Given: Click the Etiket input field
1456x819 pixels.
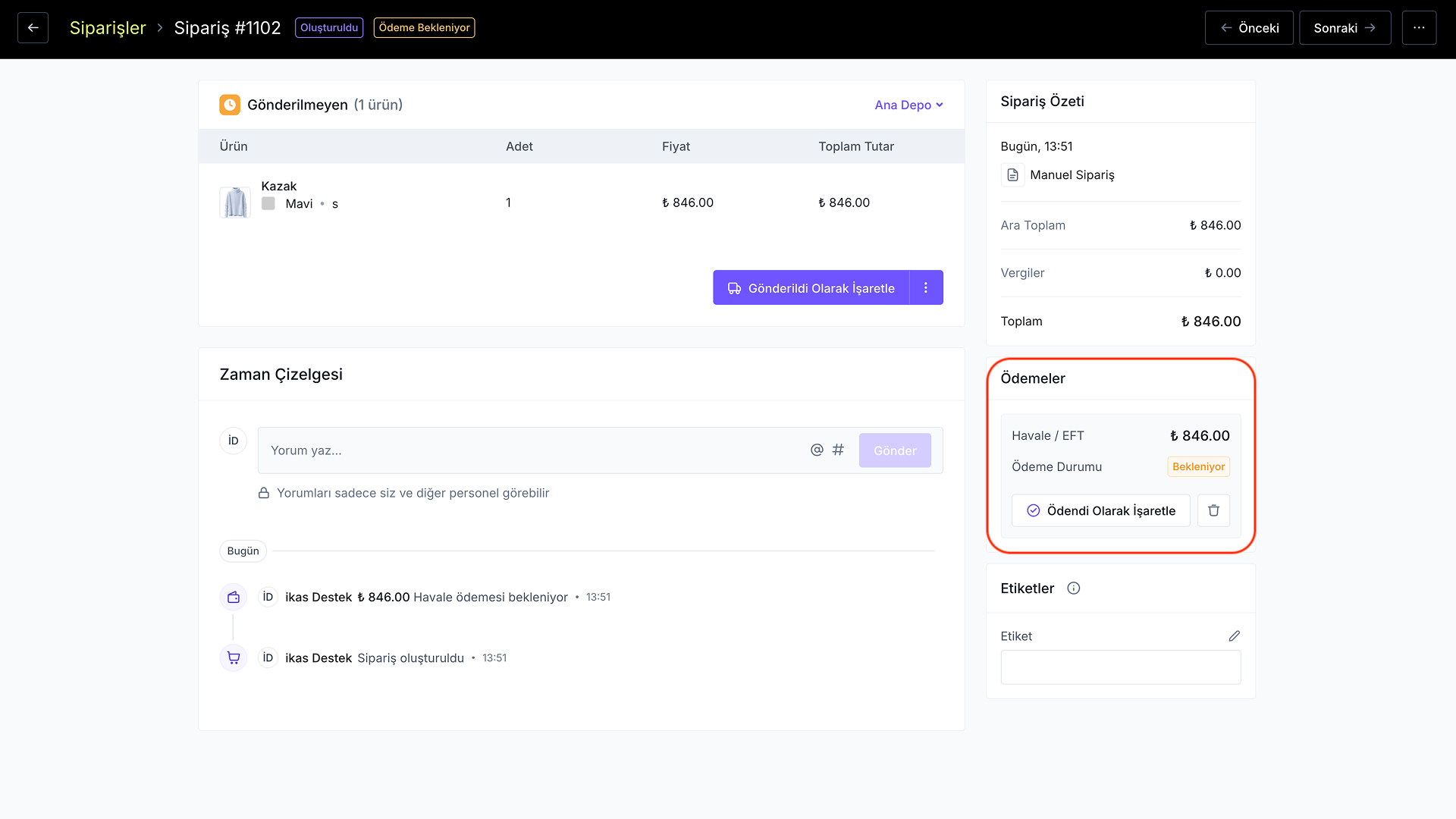Looking at the screenshot, I should click(1121, 667).
